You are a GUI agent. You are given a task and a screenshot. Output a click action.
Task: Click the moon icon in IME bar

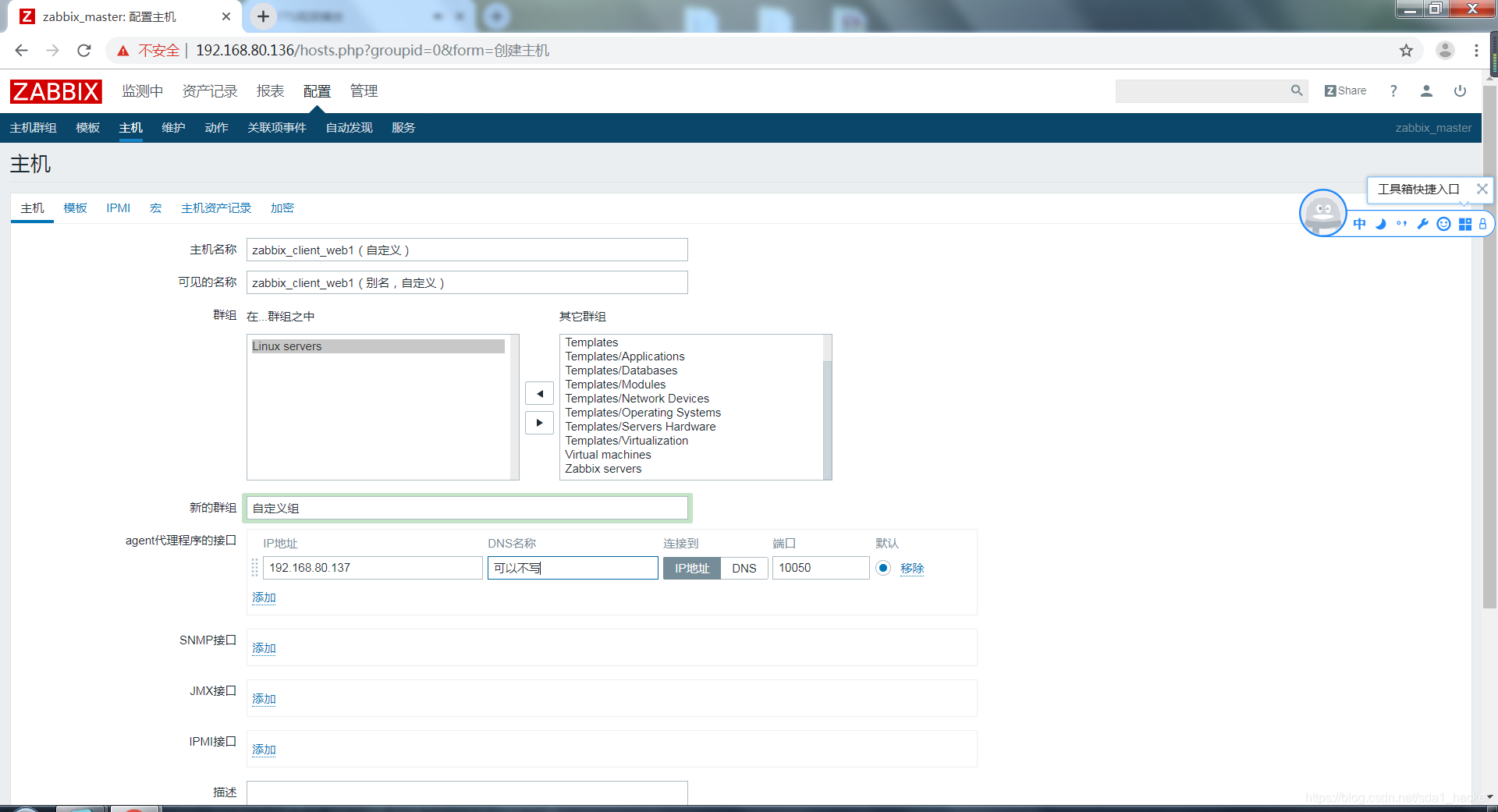pyautogui.click(x=1380, y=224)
